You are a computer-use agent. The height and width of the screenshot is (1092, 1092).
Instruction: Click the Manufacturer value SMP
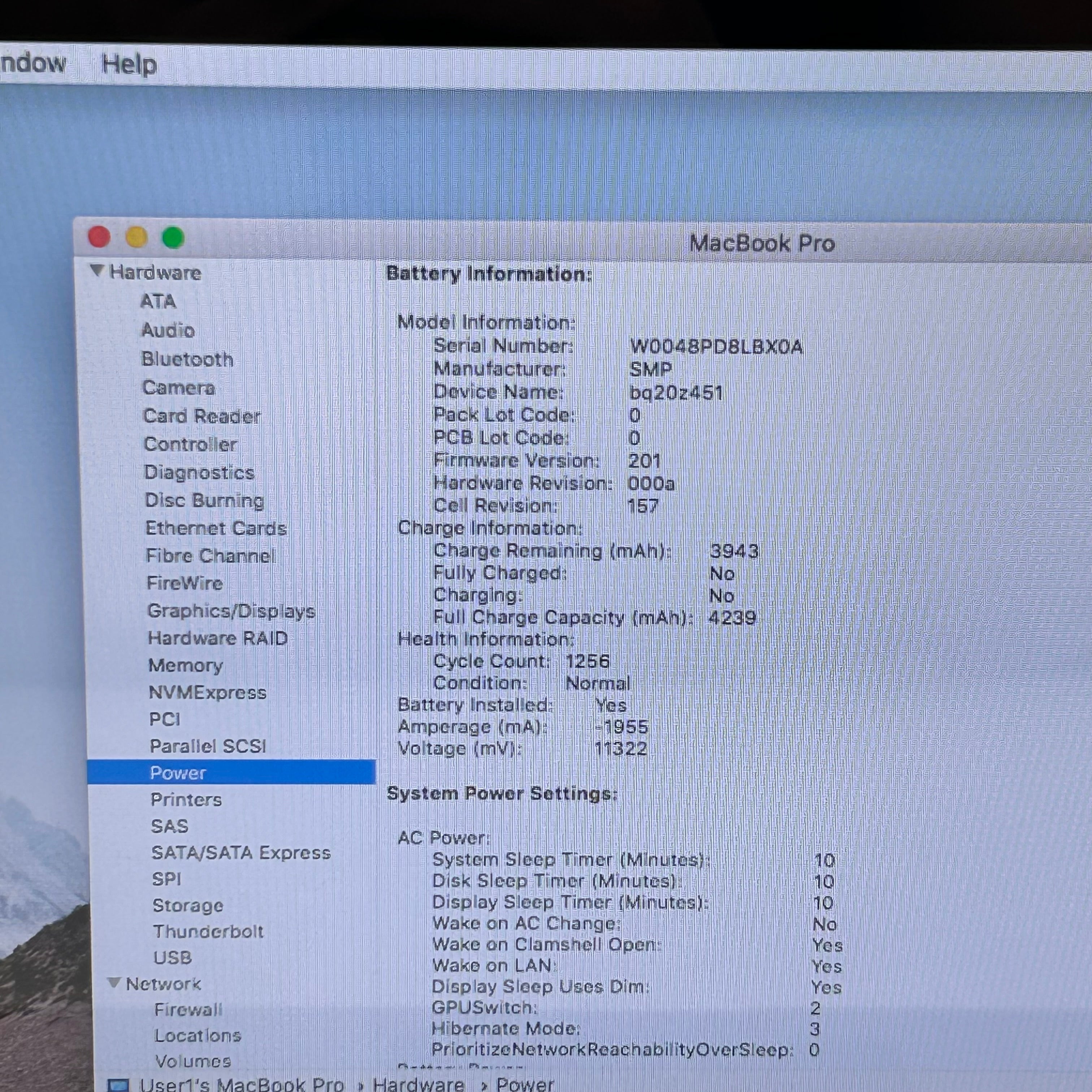651,370
